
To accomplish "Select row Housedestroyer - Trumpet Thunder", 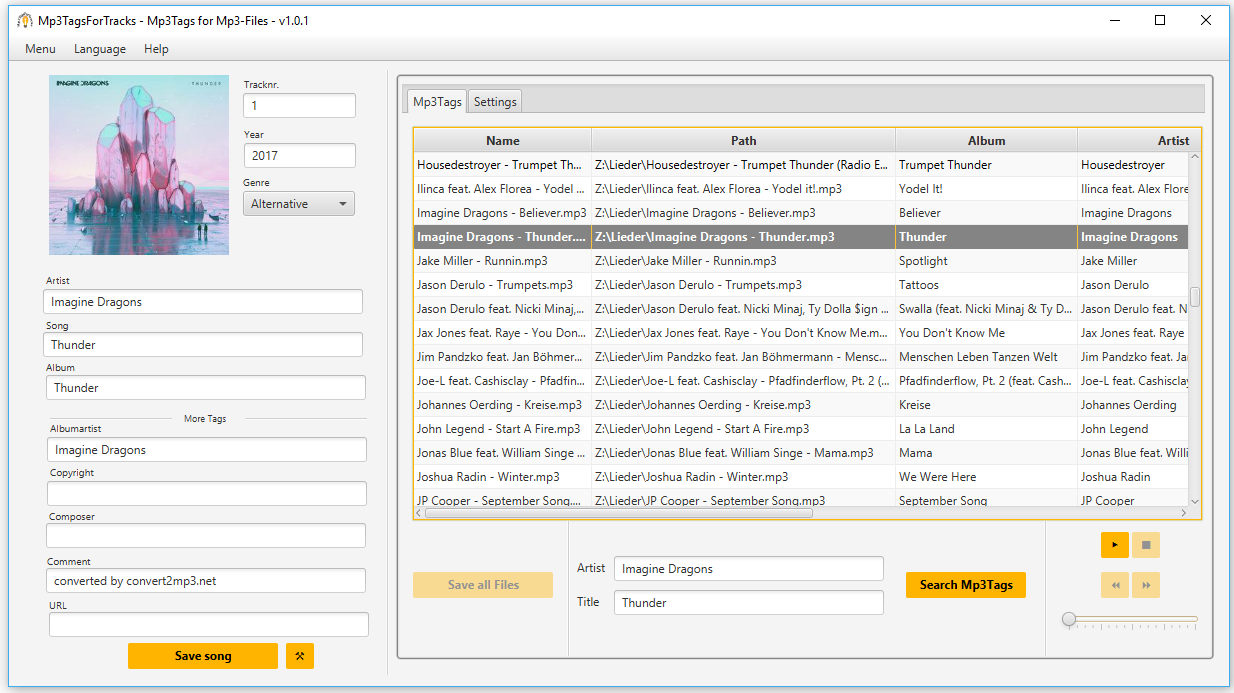I will (801, 165).
